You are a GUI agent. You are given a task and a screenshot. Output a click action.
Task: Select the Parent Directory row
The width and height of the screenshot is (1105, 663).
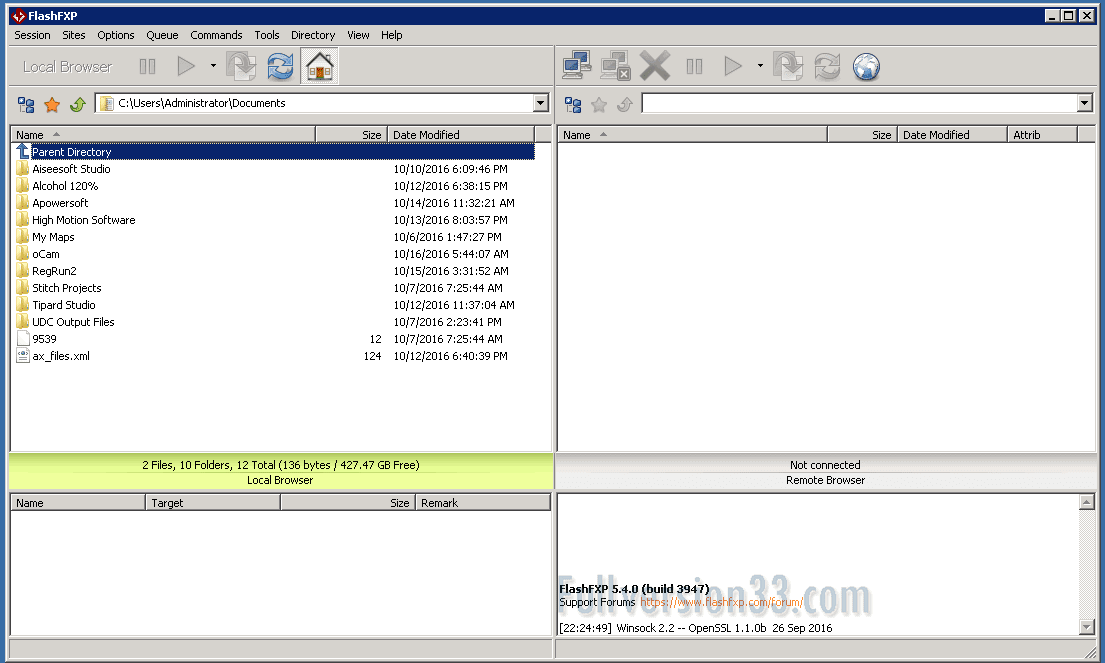(275, 152)
